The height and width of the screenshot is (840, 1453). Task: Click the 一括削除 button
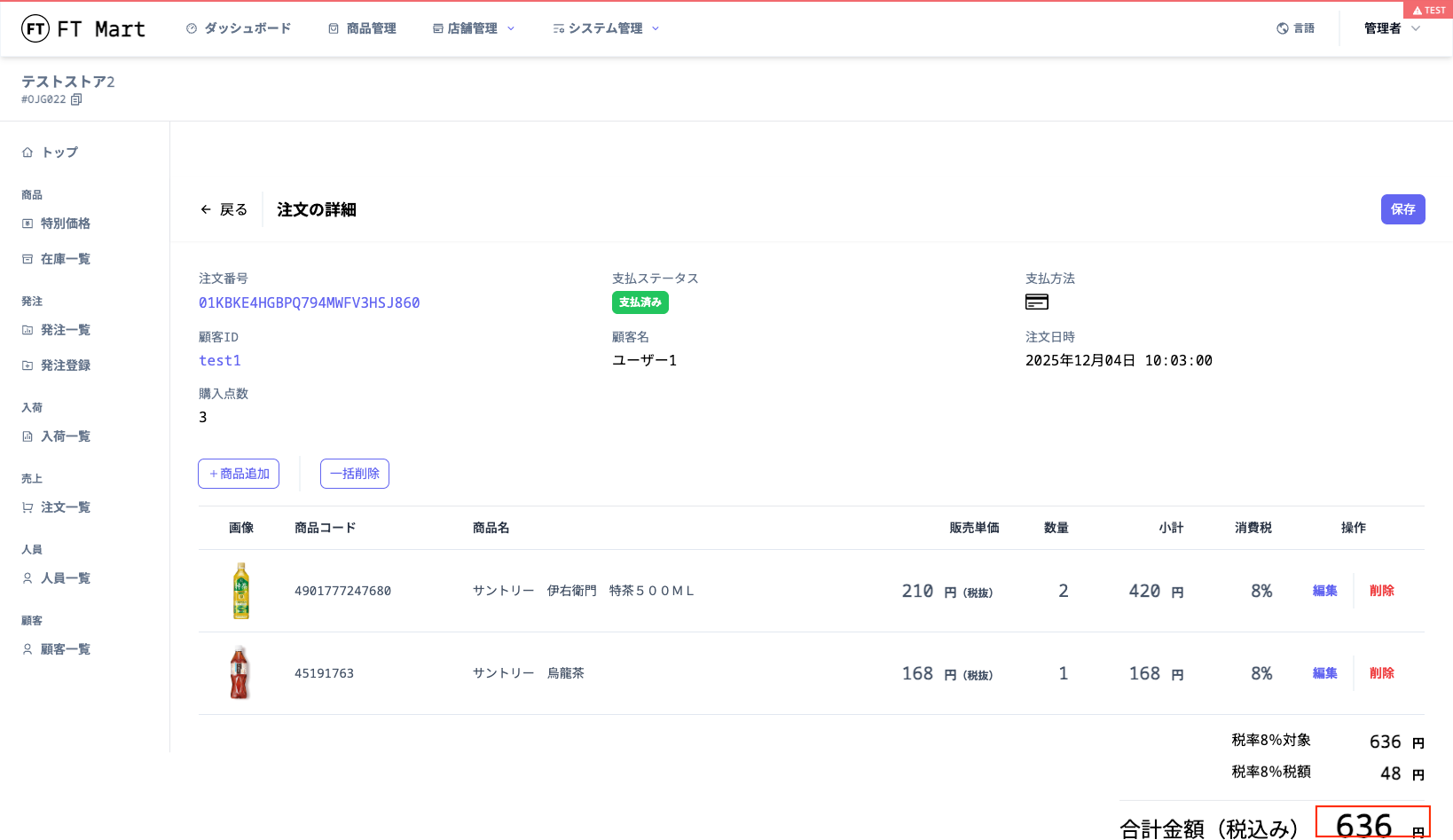pyautogui.click(x=355, y=474)
